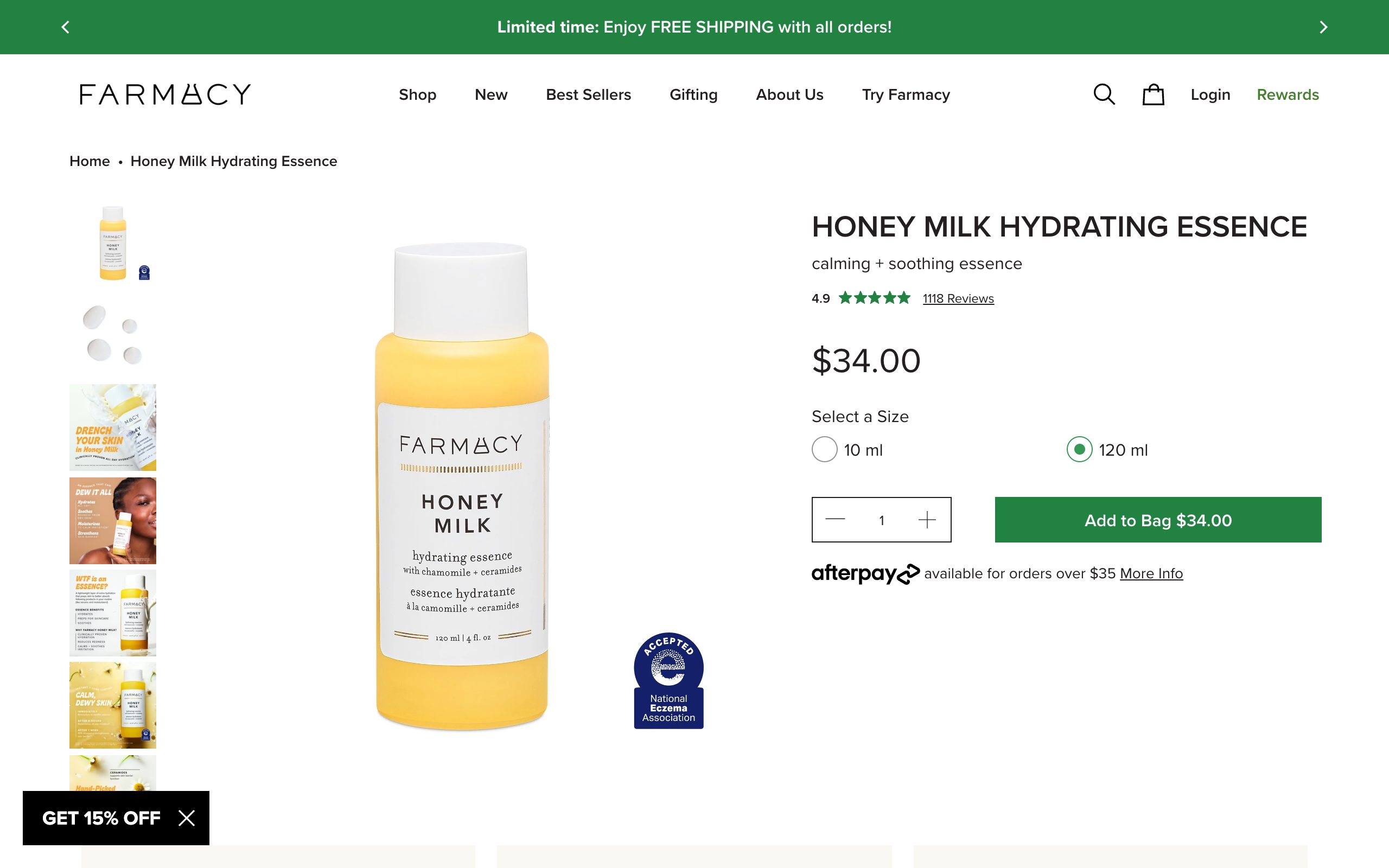
Task: Click the Login link
Action: pos(1210,95)
